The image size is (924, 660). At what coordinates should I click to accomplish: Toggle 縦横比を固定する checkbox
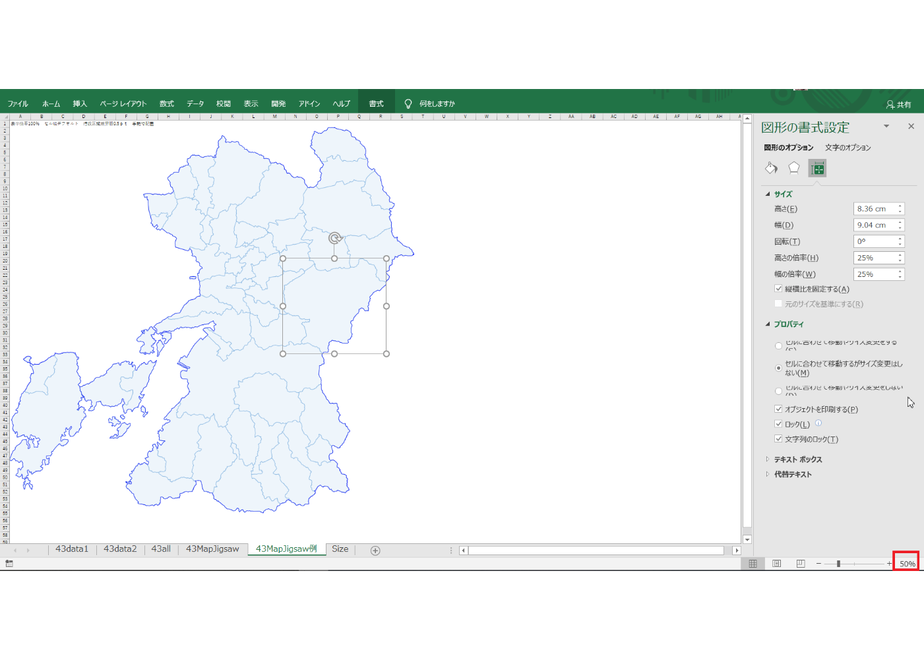pos(778,289)
